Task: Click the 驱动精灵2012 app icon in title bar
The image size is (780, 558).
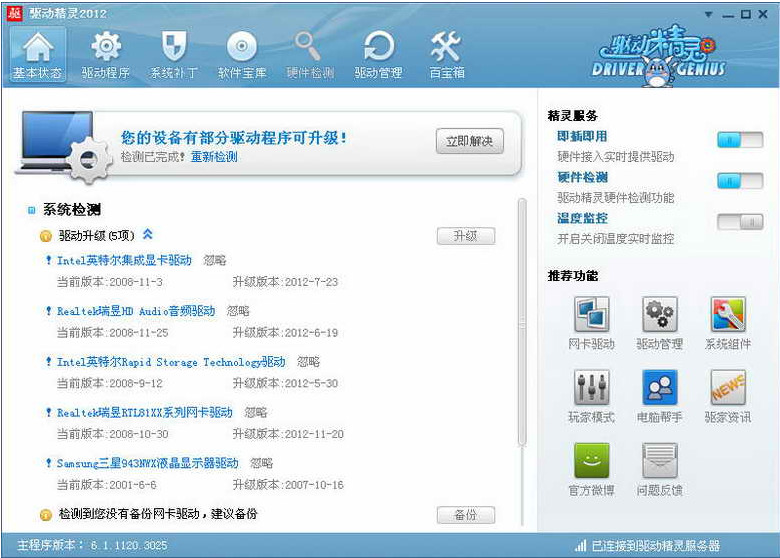Action: (14, 13)
